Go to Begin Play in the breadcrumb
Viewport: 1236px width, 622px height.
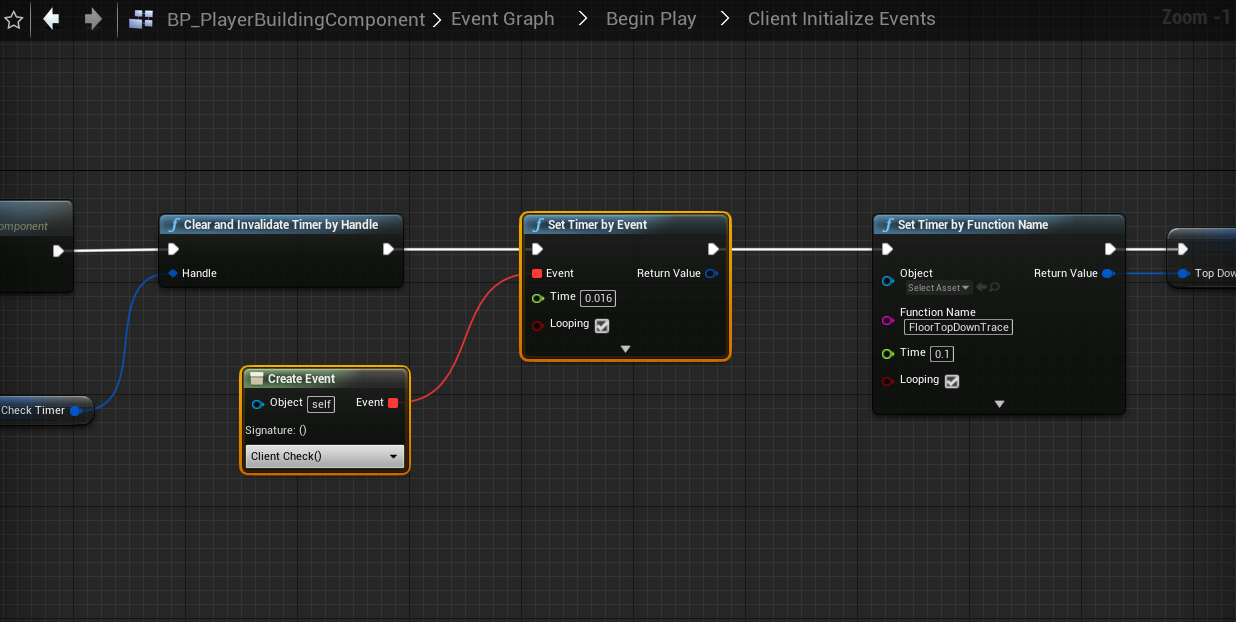click(x=651, y=19)
